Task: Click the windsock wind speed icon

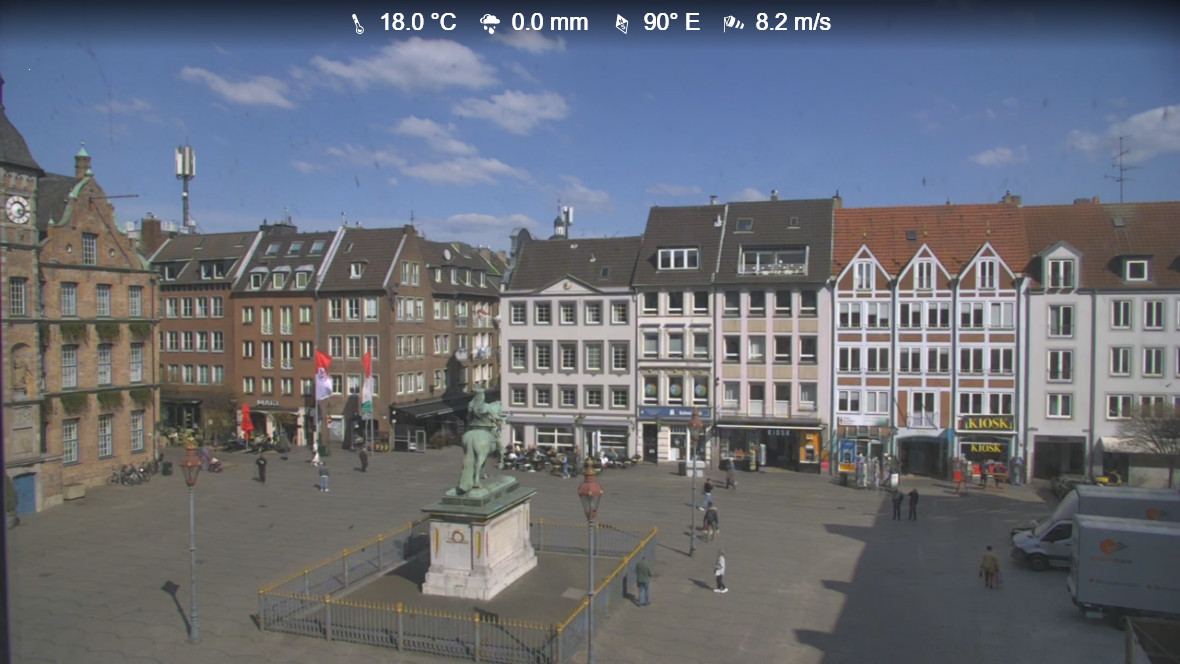Action: point(734,23)
